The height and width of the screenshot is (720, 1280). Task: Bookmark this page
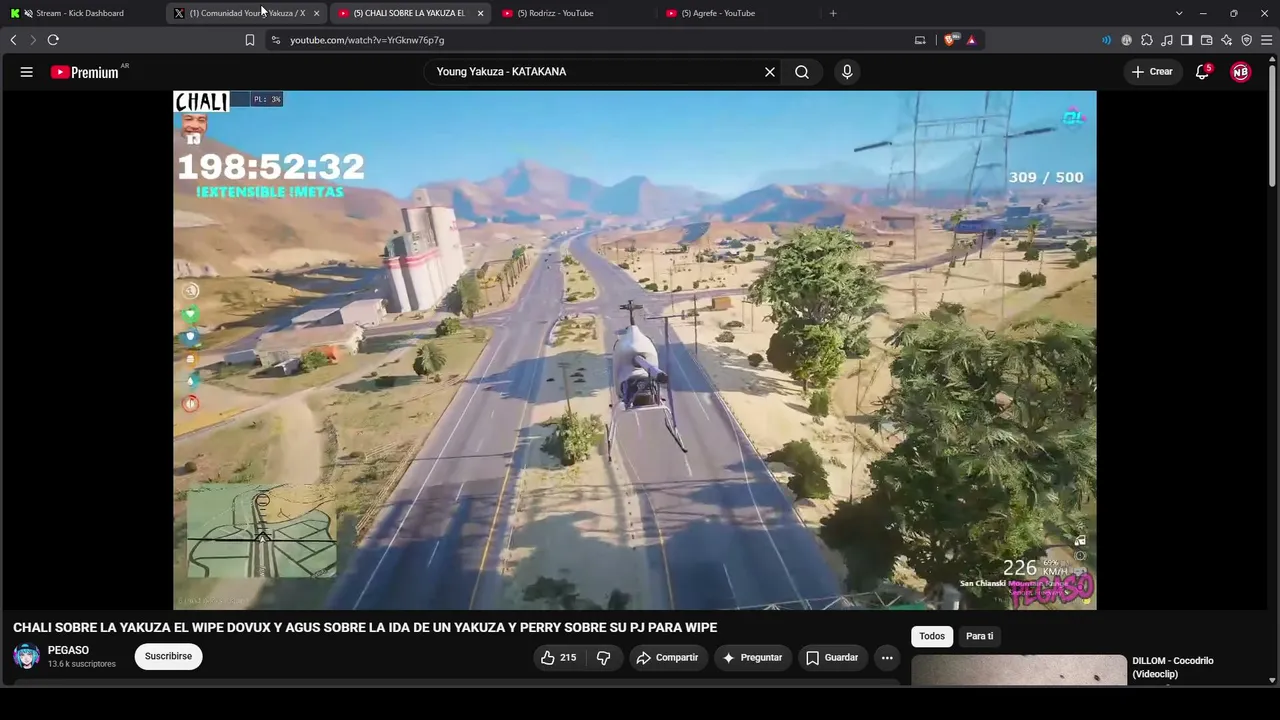250,40
